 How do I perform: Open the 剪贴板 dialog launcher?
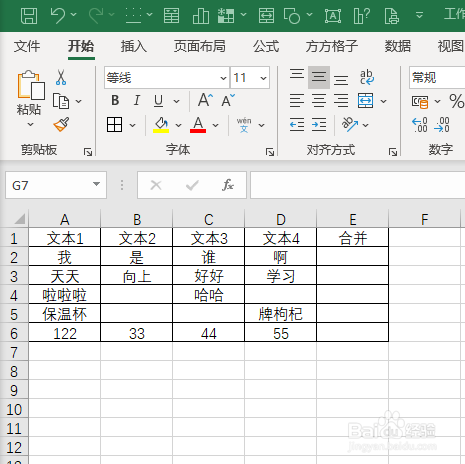click(x=88, y=152)
